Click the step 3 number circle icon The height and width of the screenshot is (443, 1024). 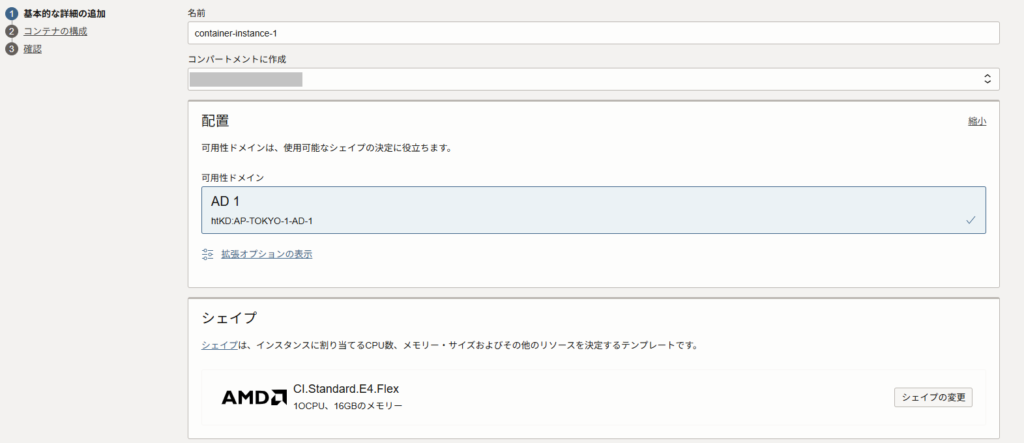pyautogui.click(x=12, y=48)
